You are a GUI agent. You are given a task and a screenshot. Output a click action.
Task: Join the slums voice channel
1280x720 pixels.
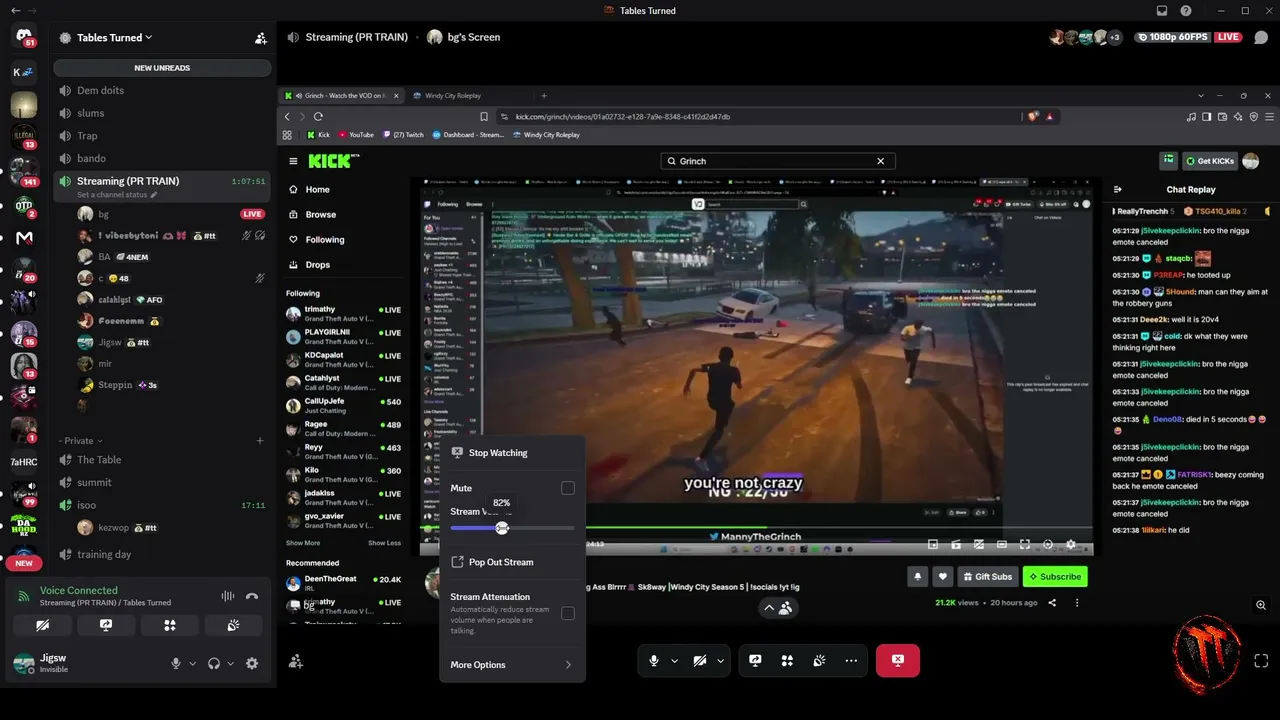click(x=162, y=113)
